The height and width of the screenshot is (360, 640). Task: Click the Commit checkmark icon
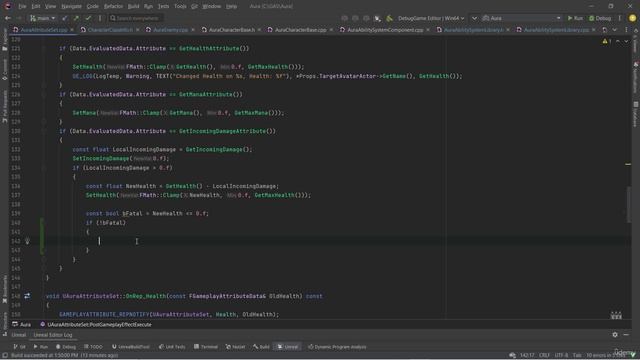[x=88, y=18]
